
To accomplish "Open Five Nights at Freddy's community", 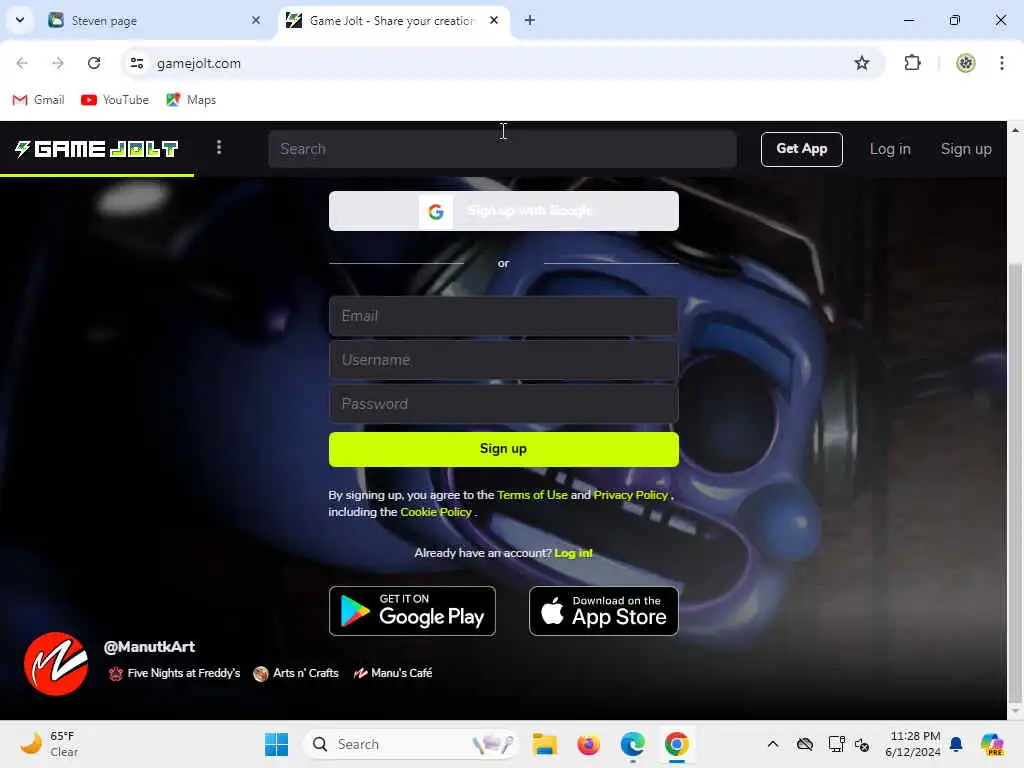I will click(174, 673).
